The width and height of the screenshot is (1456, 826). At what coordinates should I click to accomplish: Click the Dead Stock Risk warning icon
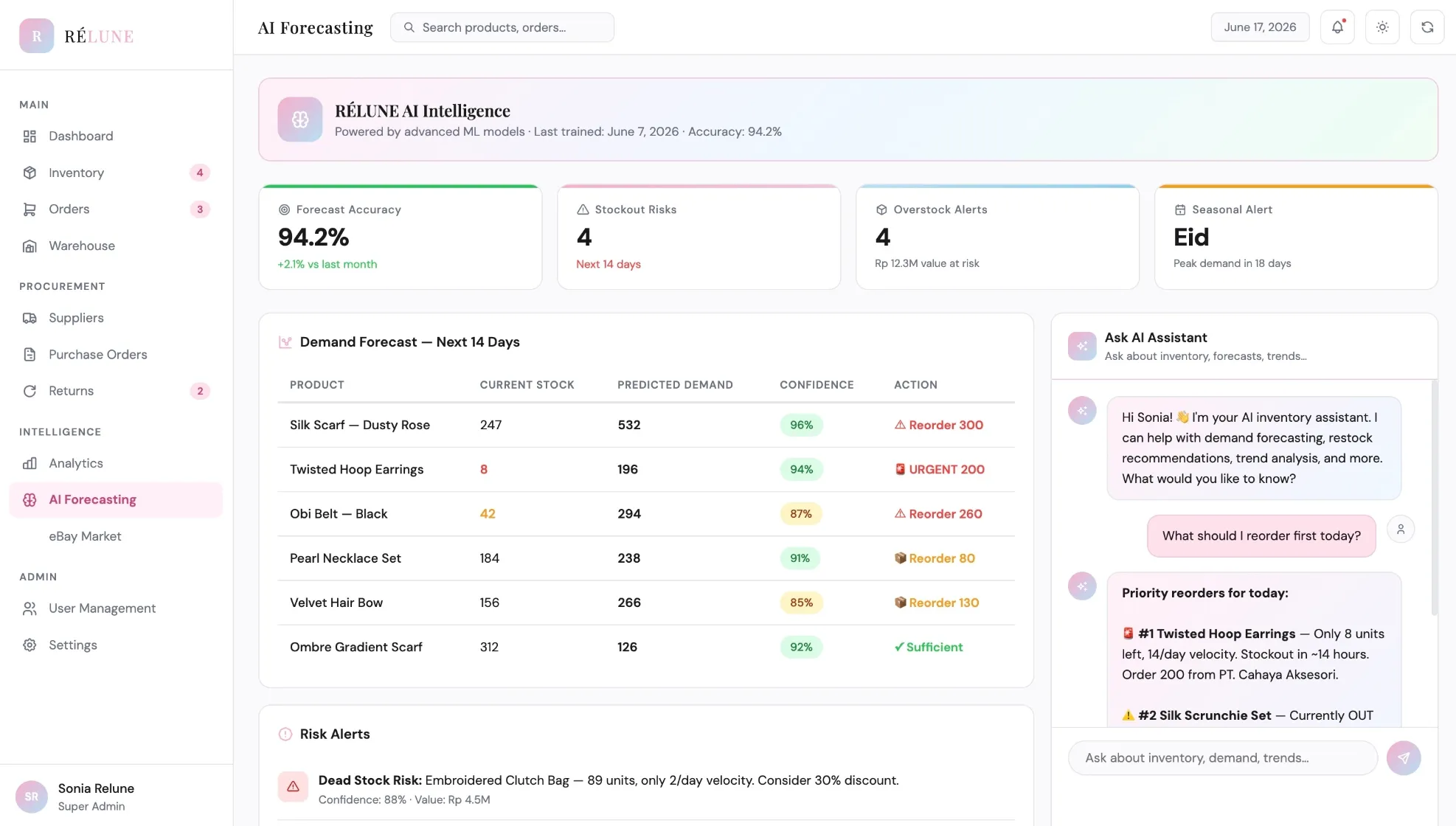(293, 786)
